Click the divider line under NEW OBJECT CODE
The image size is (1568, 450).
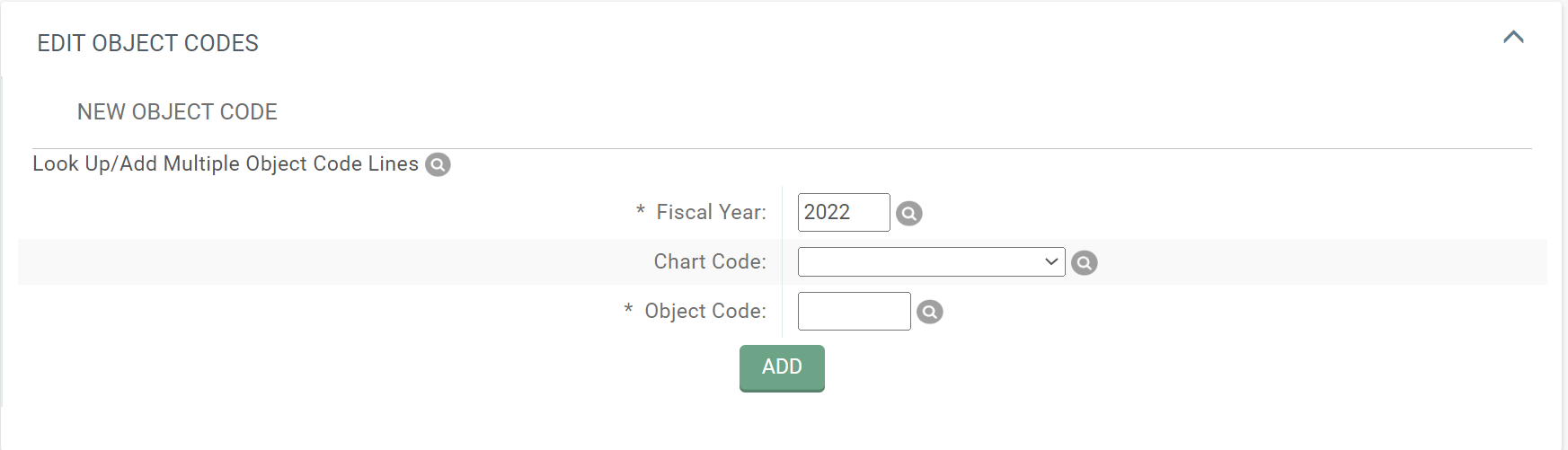tap(782, 148)
